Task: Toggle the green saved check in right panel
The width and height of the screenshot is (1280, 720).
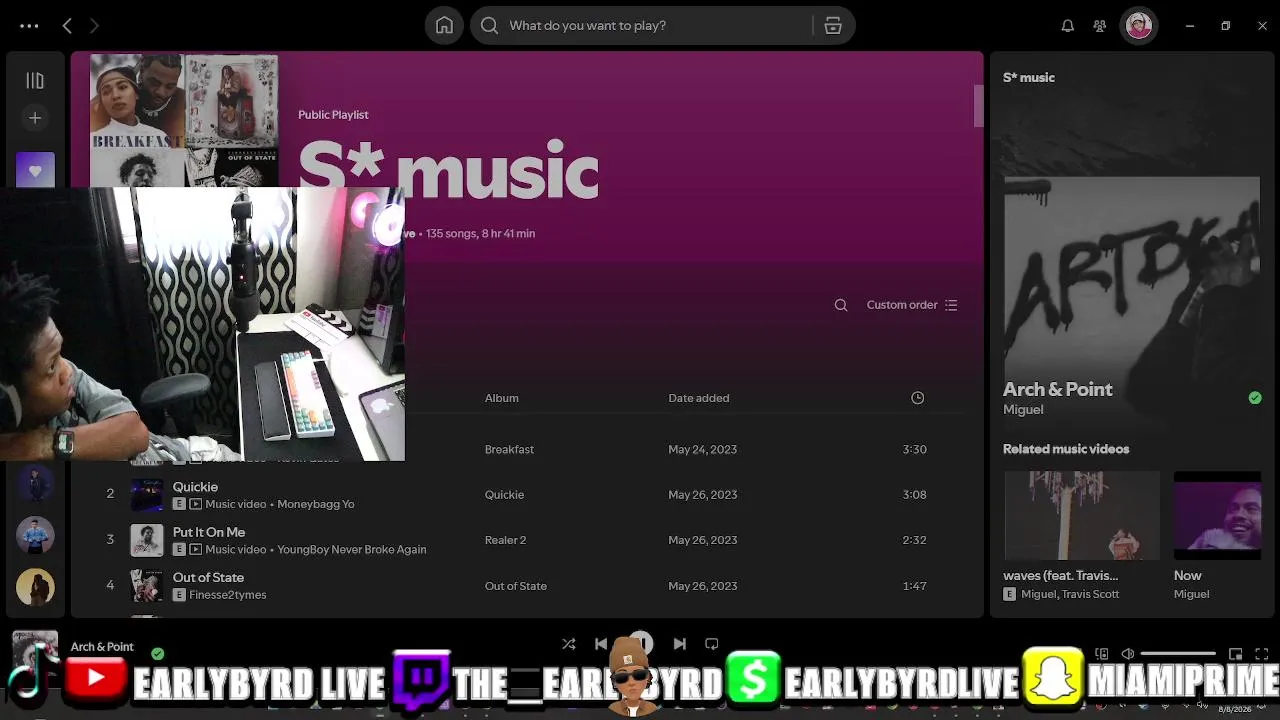Action: click(1255, 398)
